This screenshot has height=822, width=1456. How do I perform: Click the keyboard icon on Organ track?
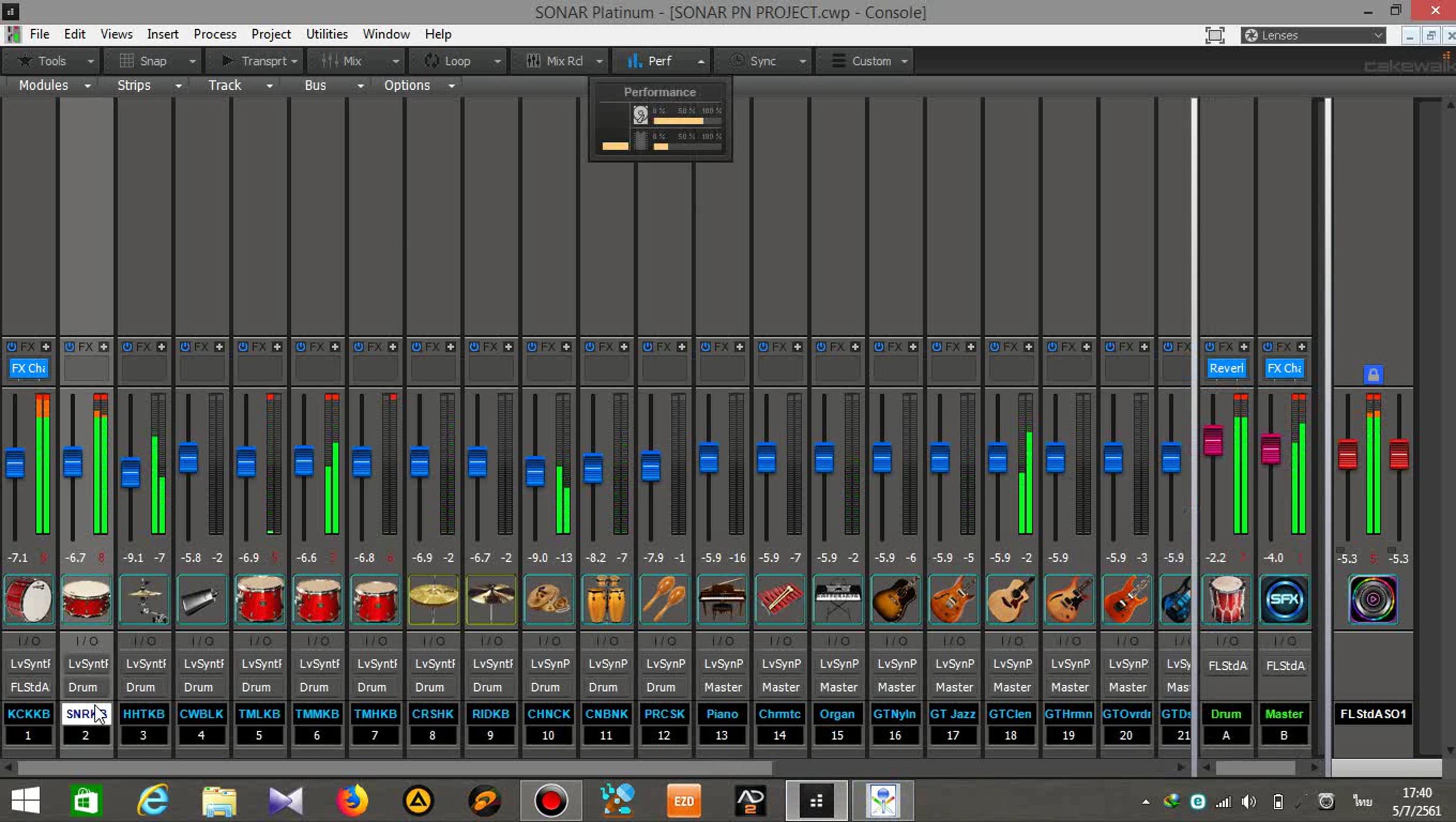tap(837, 599)
